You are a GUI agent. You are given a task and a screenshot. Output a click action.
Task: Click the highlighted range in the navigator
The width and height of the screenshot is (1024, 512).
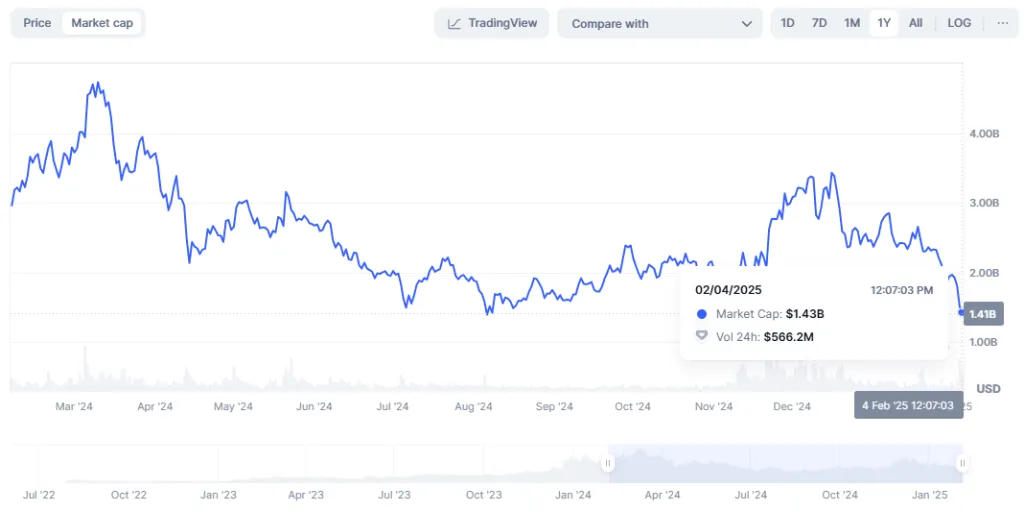pyautogui.click(x=785, y=463)
